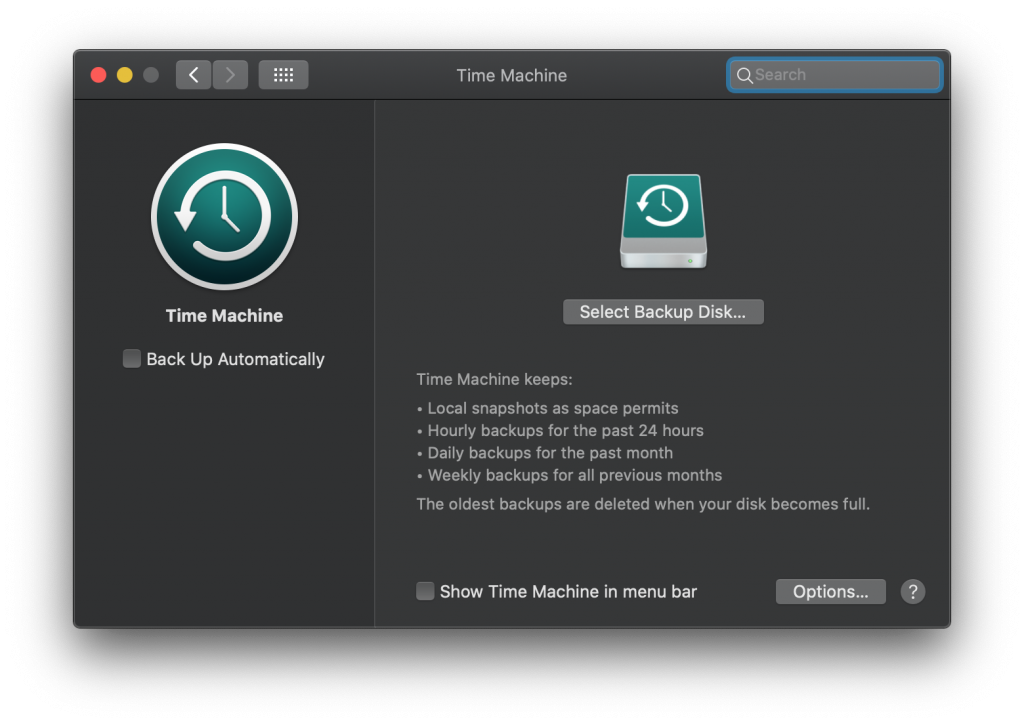The height and width of the screenshot is (725, 1024).
Task: Click the back navigation arrow
Action: (x=193, y=74)
